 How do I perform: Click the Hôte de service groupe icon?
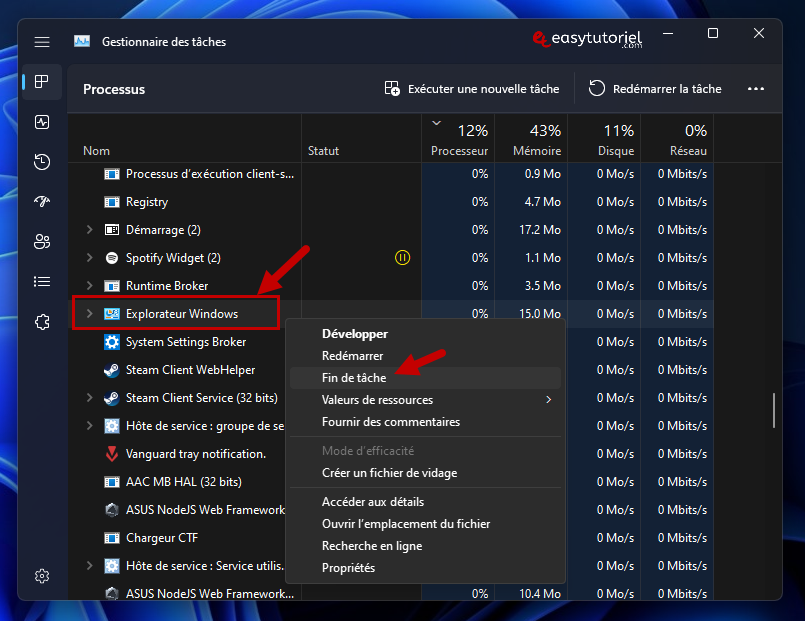pyautogui.click(x=111, y=426)
